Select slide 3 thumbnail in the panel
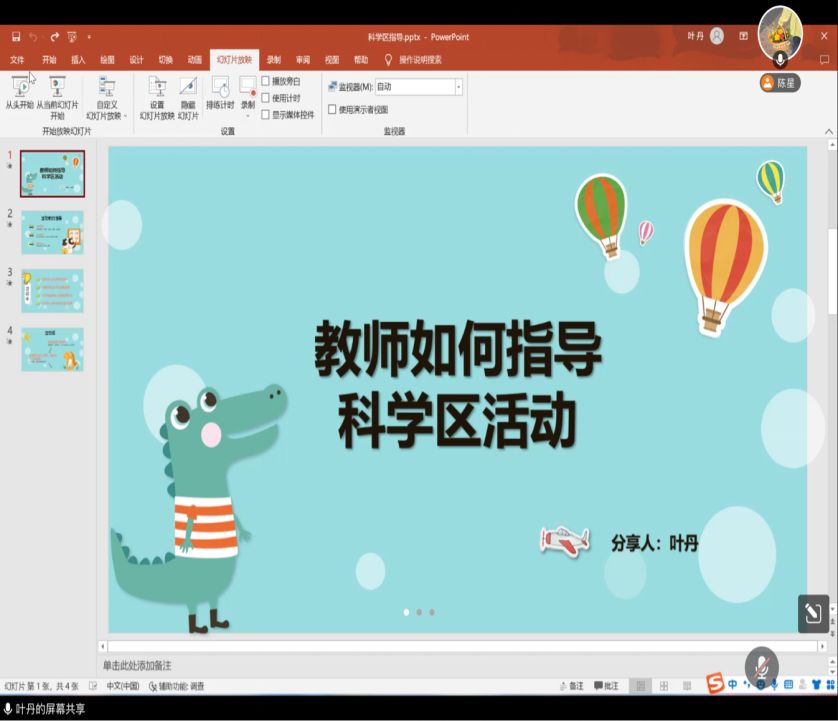Screen dimensions: 838x721 pyautogui.click(x=52, y=290)
